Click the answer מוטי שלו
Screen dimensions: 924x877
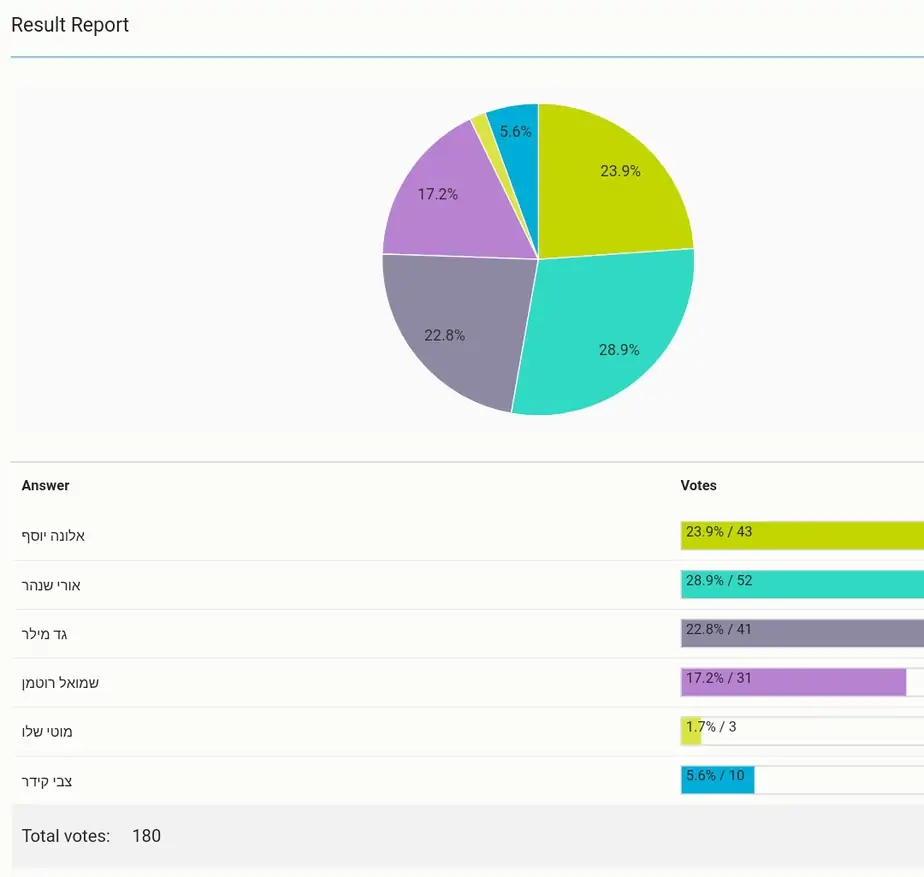coord(47,732)
